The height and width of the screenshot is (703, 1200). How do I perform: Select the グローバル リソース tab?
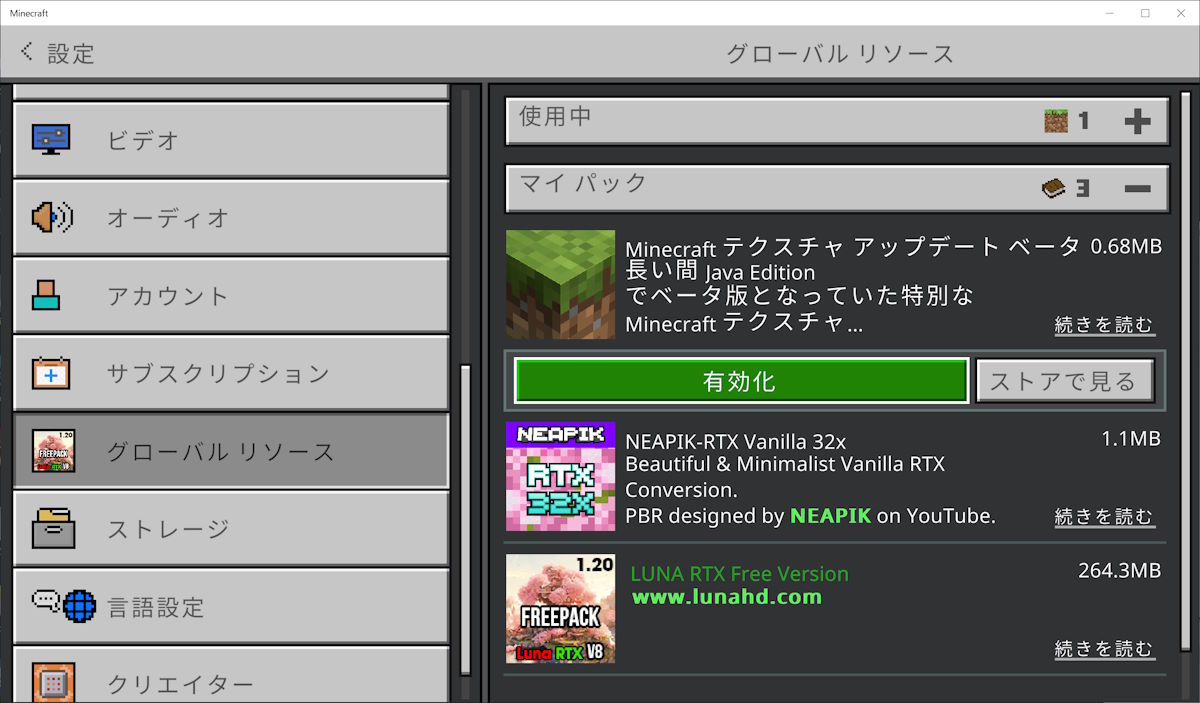click(231, 452)
